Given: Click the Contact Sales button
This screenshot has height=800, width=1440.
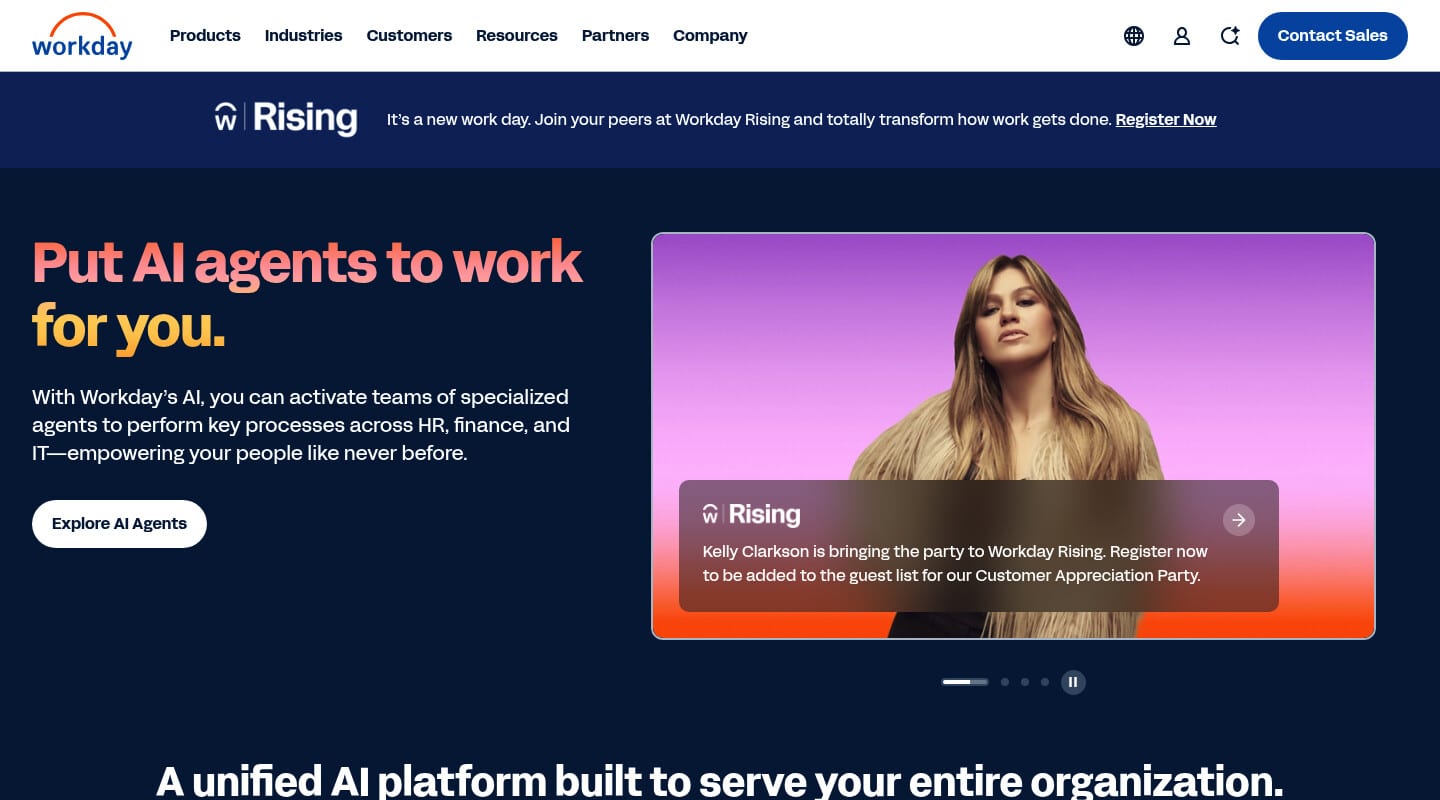Looking at the screenshot, I should (1333, 36).
